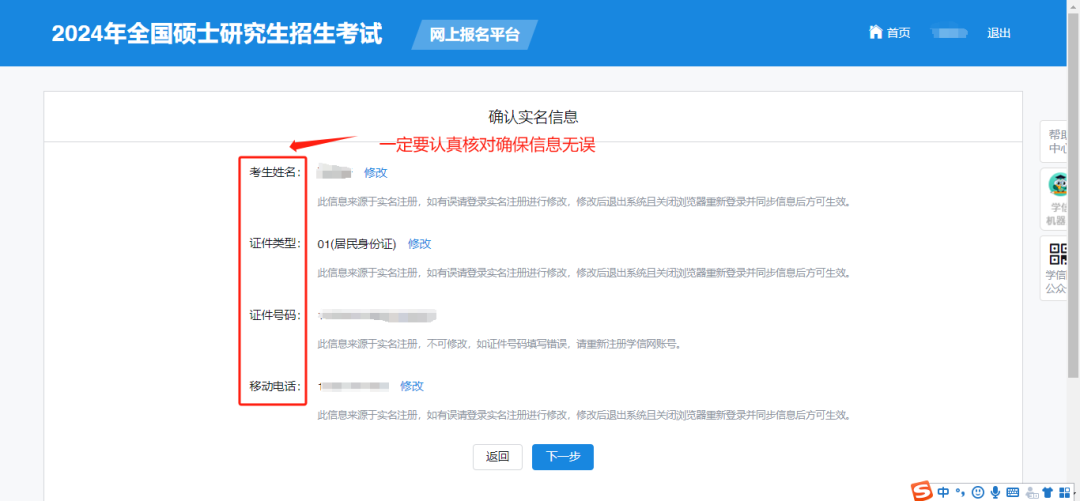Open Sogou emoji smiley face panel
This screenshot has height=501, width=1080.
pos(978,492)
